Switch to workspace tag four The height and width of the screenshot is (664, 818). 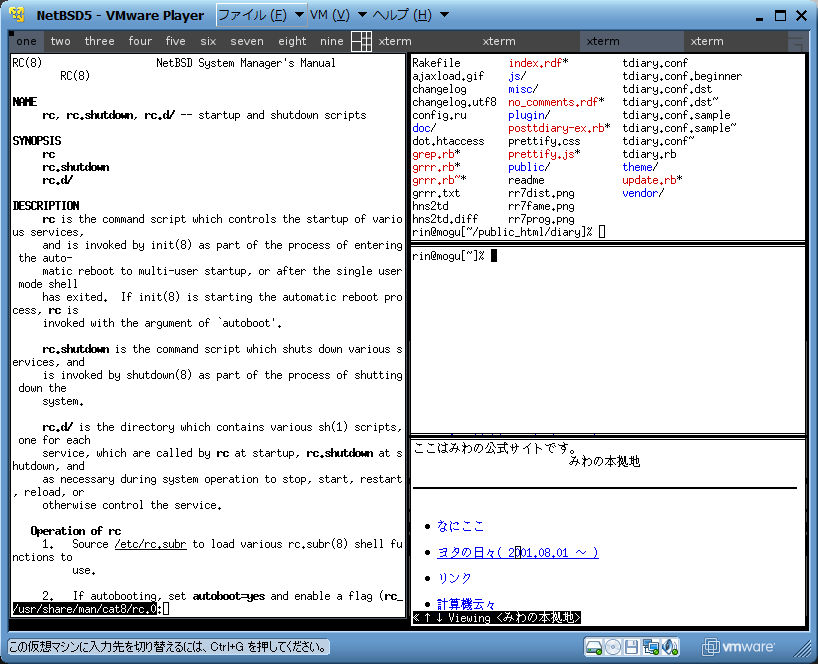click(x=140, y=41)
